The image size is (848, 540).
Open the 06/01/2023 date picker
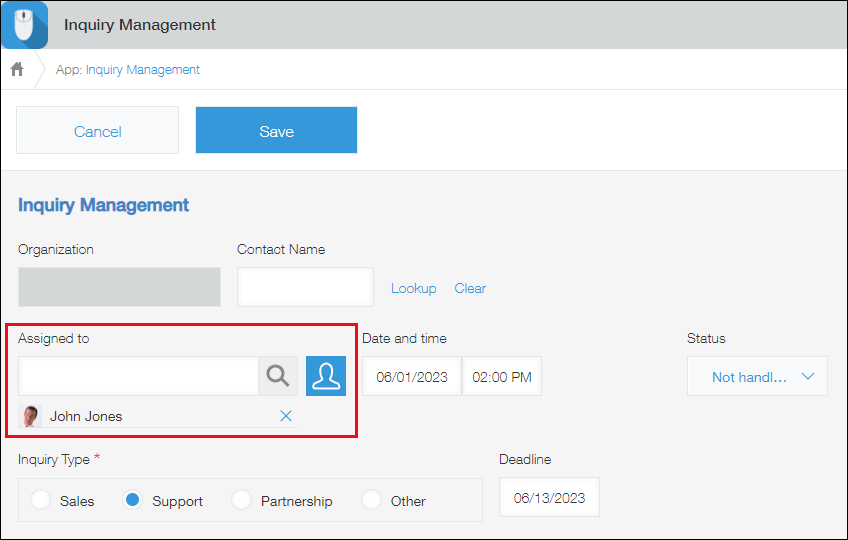coord(412,377)
